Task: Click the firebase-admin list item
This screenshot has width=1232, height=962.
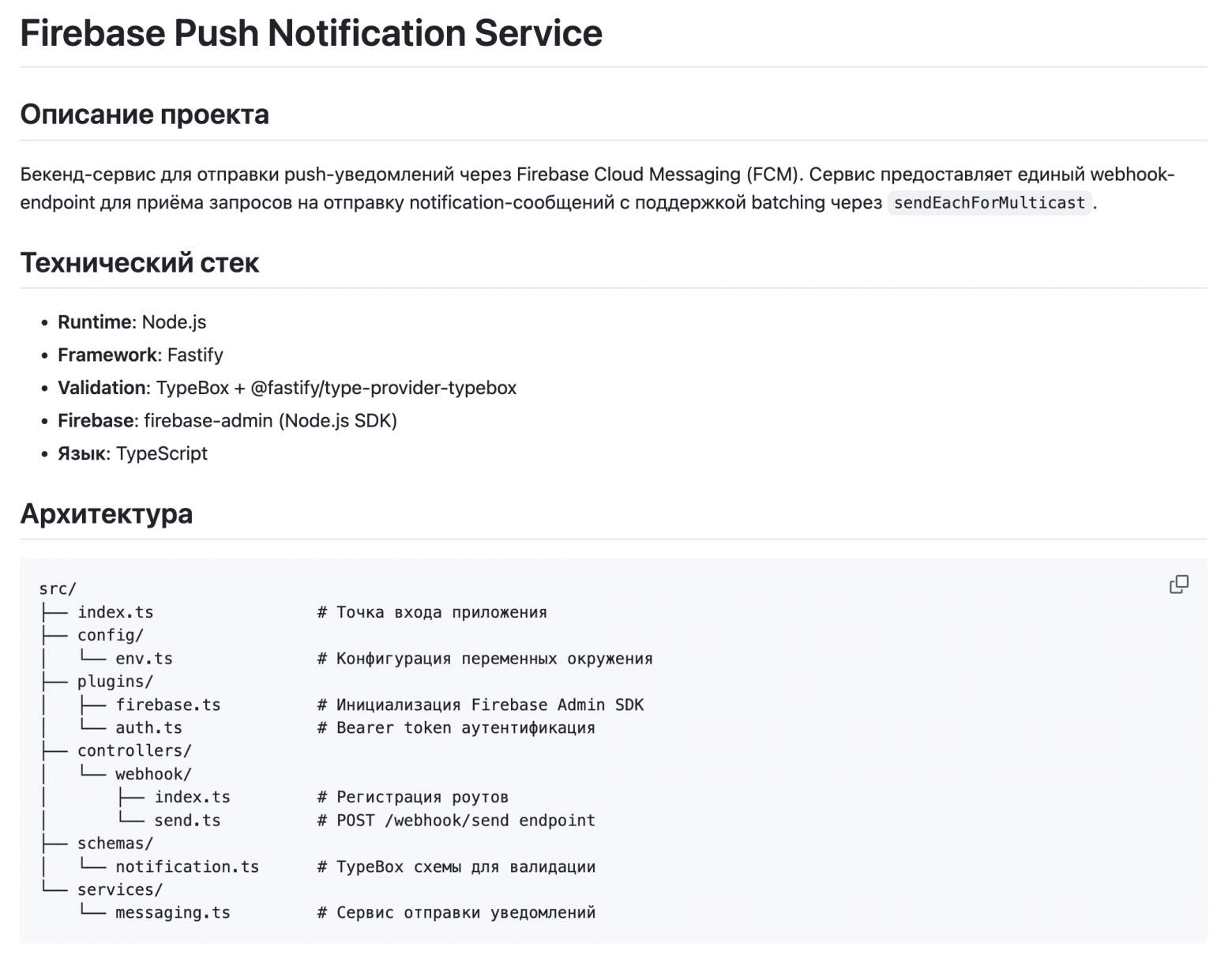Action: point(227,421)
